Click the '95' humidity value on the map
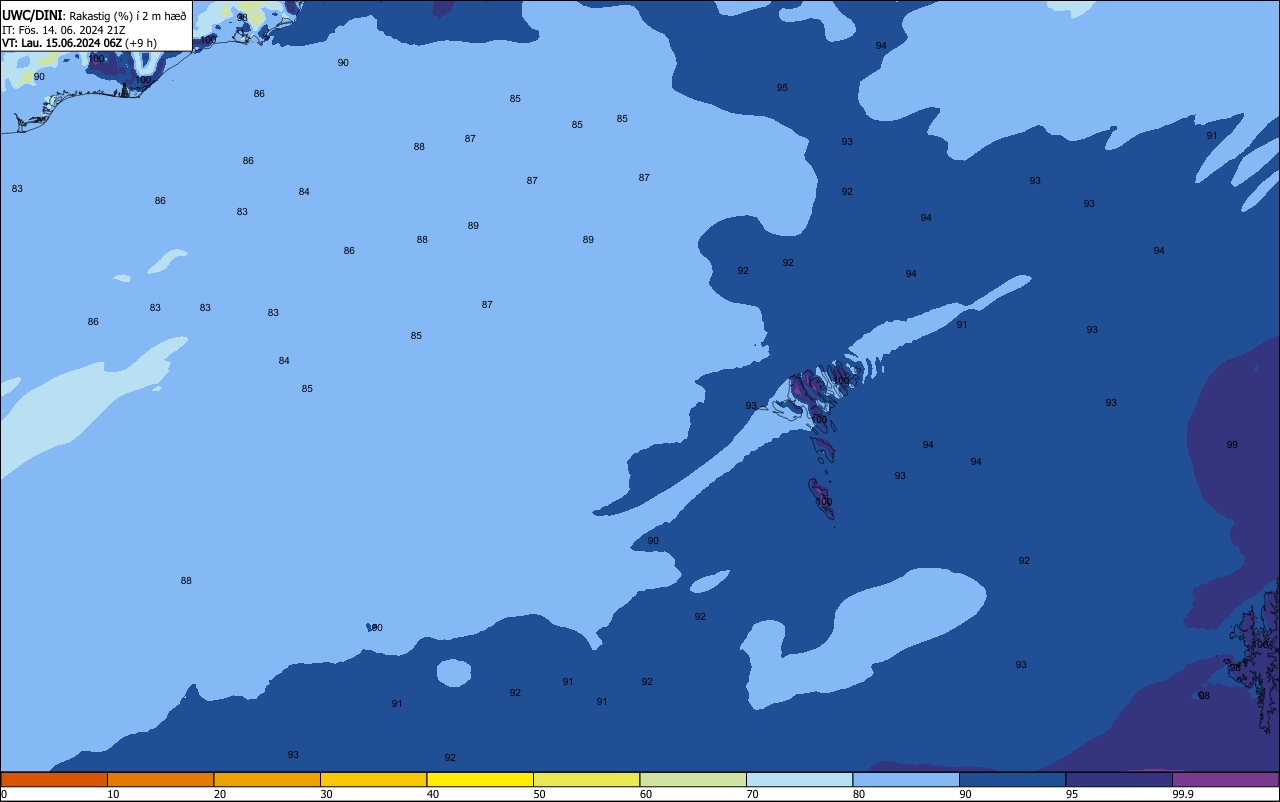This screenshot has width=1280, height=802. tap(782, 88)
